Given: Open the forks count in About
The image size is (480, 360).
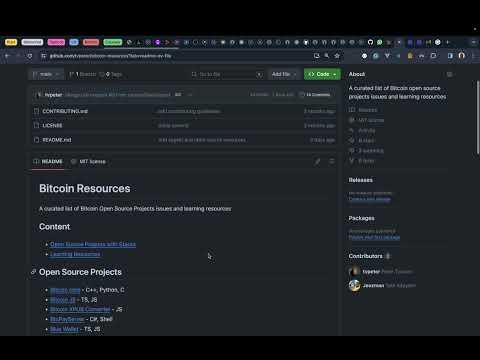Looking at the screenshot, I should tap(362, 161).
